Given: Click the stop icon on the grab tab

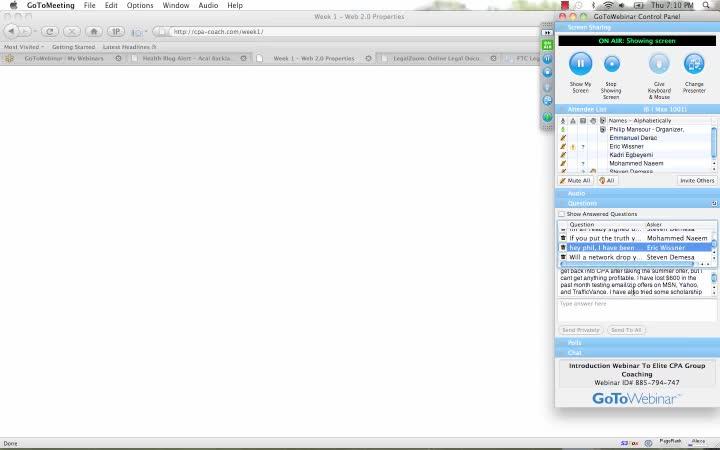Looking at the screenshot, I should coord(547,72).
